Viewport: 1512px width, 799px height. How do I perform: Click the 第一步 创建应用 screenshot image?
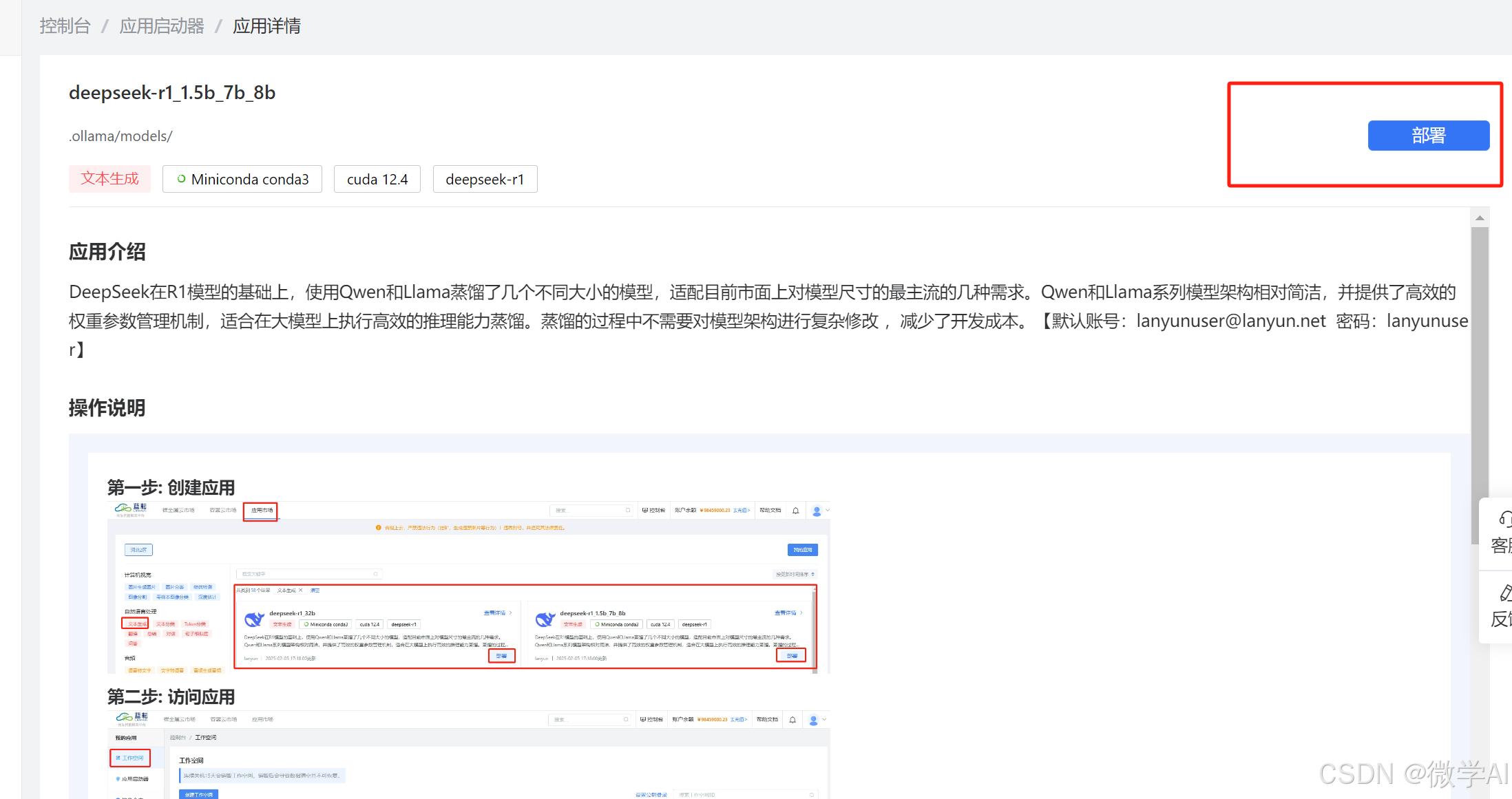[x=468, y=587]
